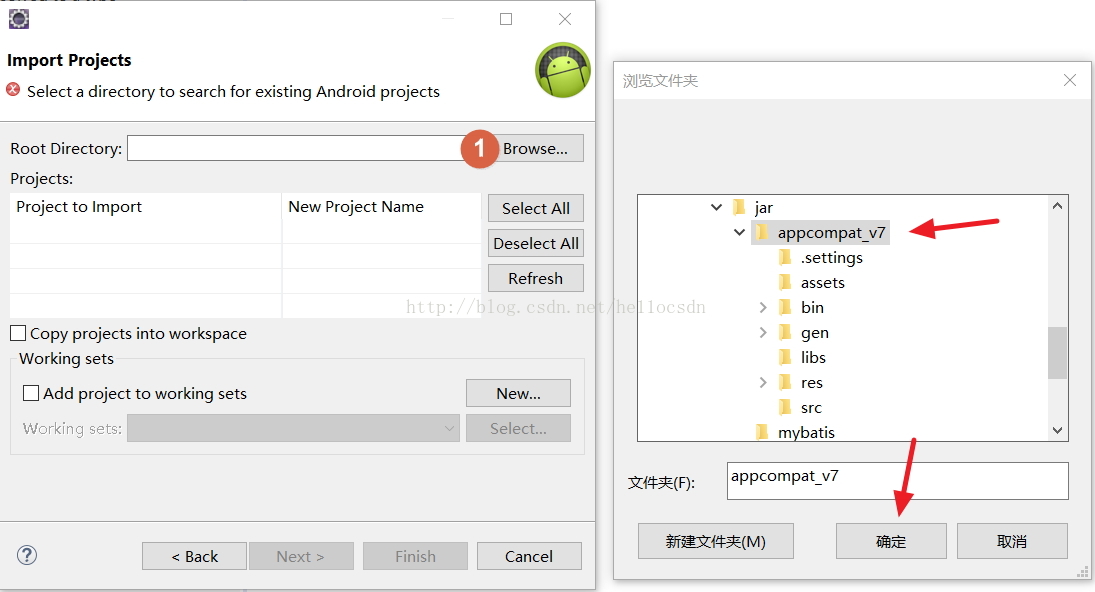
Task: Click the jar folder icon
Action: [739, 207]
